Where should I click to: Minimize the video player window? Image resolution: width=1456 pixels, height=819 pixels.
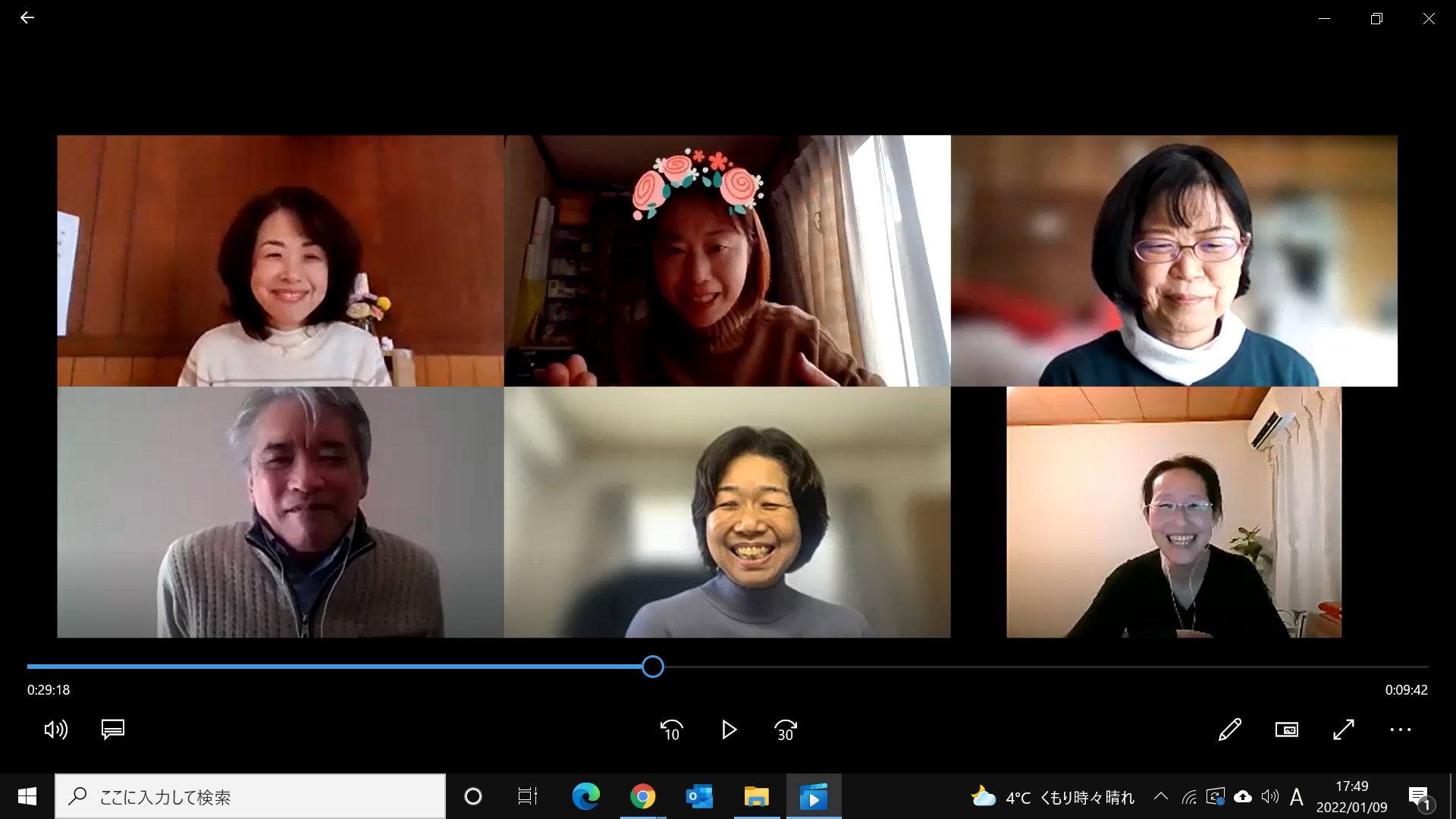tap(1325, 18)
